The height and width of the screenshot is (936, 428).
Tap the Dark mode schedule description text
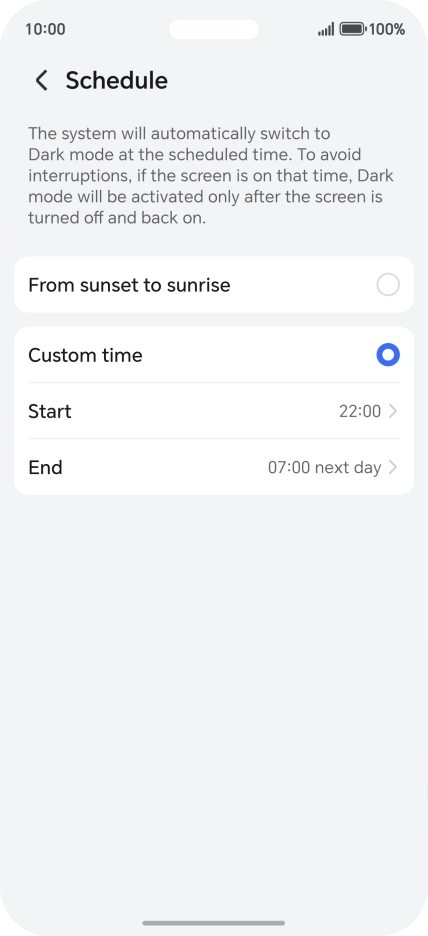pyautogui.click(x=211, y=176)
